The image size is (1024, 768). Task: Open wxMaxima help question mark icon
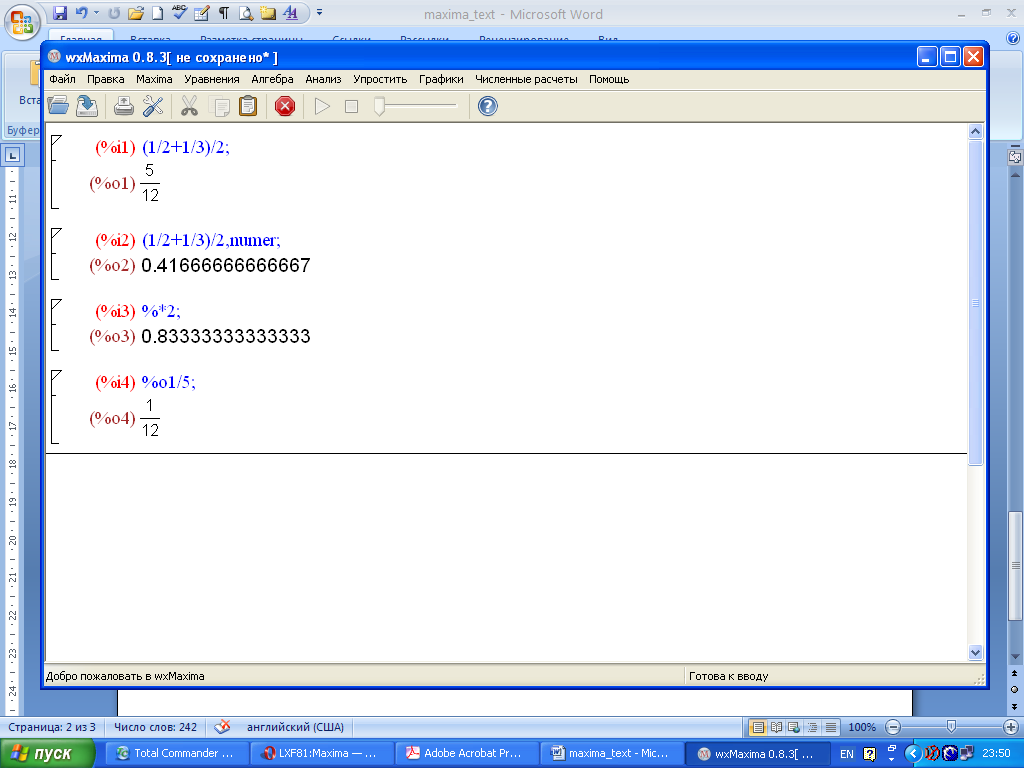(x=488, y=106)
